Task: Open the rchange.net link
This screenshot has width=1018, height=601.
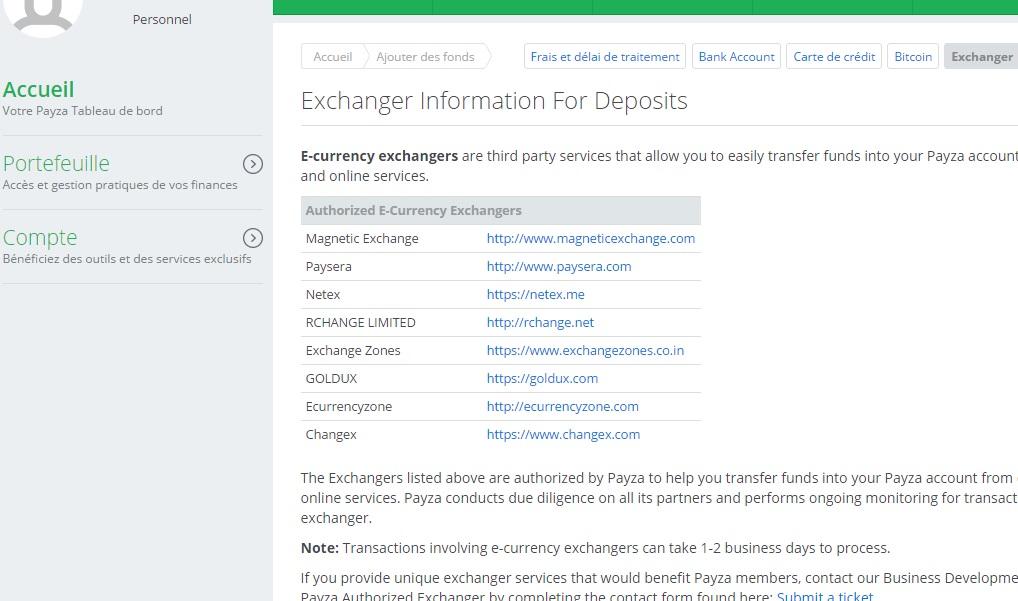Action: click(x=540, y=323)
